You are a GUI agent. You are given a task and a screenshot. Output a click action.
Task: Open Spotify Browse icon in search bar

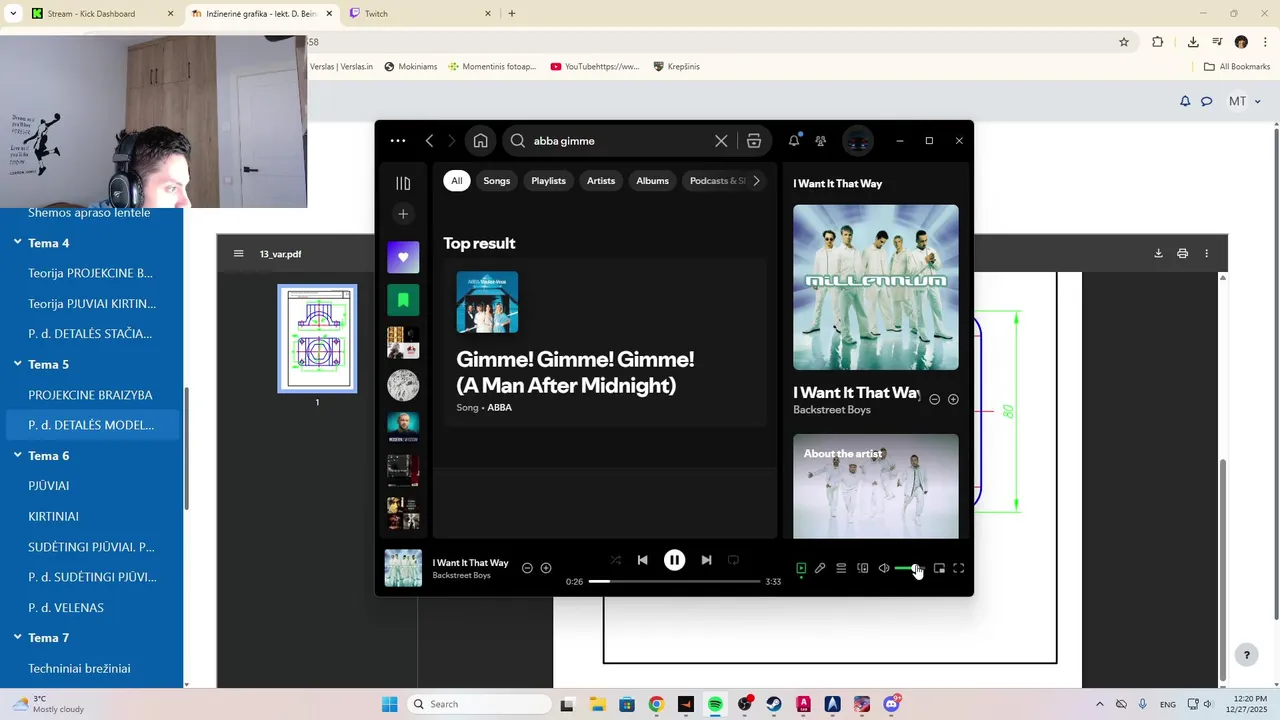pos(754,141)
